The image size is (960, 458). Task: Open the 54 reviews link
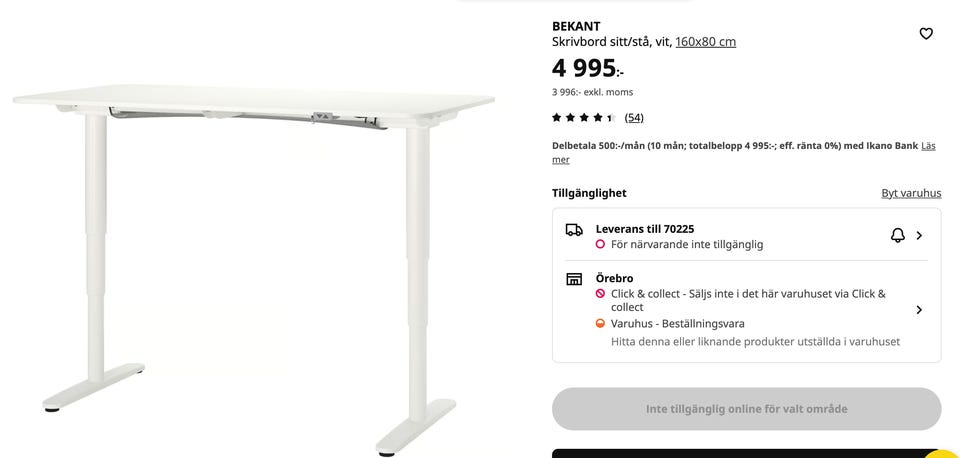click(634, 118)
